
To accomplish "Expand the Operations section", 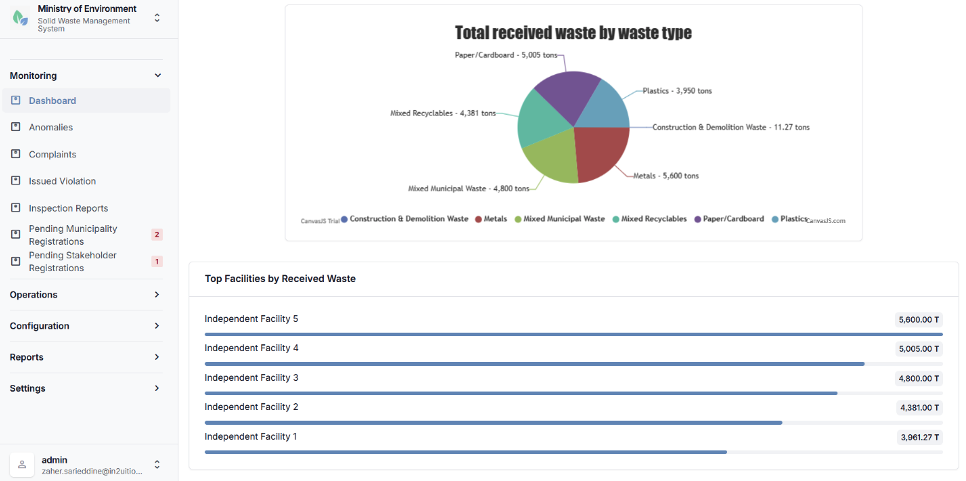I will (86, 295).
